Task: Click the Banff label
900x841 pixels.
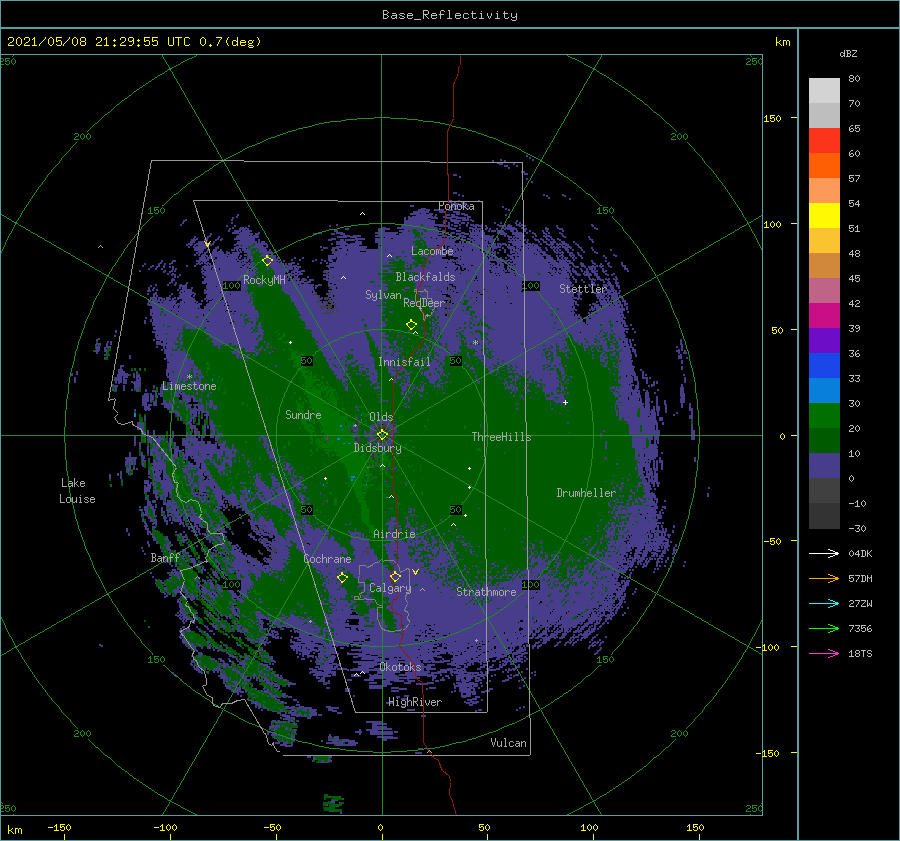Action: pos(165,558)
